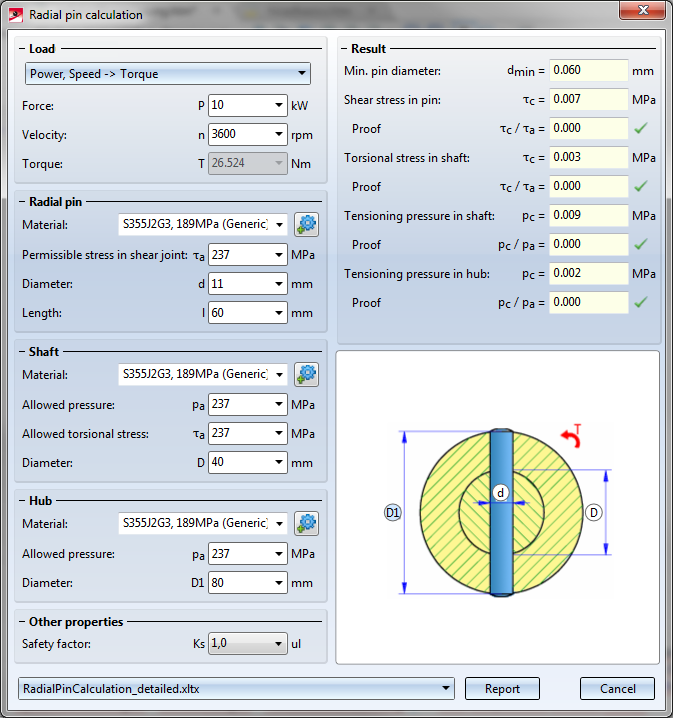Open the Safety factor Ks dropdown
The height and width of the screenshot is (718, 673).
(x=278, y=644)
